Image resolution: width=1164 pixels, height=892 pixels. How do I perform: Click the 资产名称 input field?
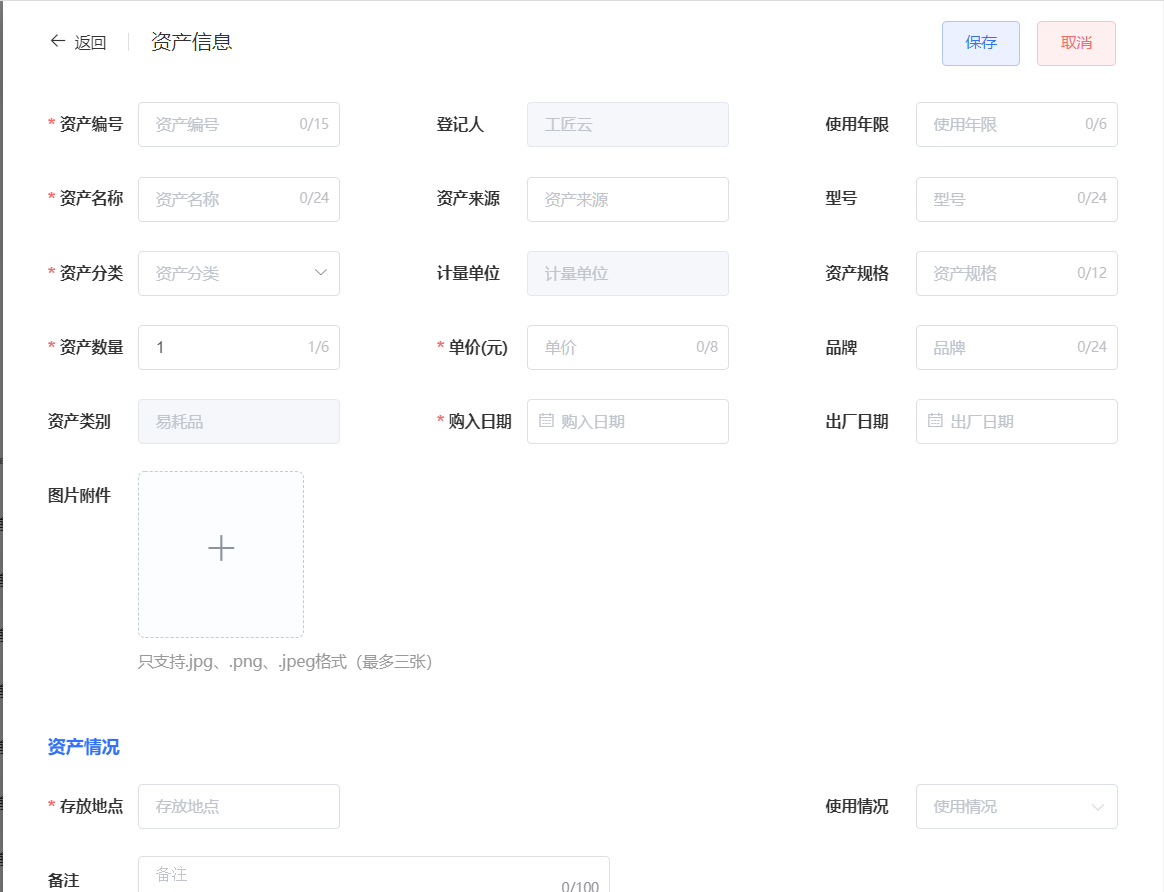[238, 199]
